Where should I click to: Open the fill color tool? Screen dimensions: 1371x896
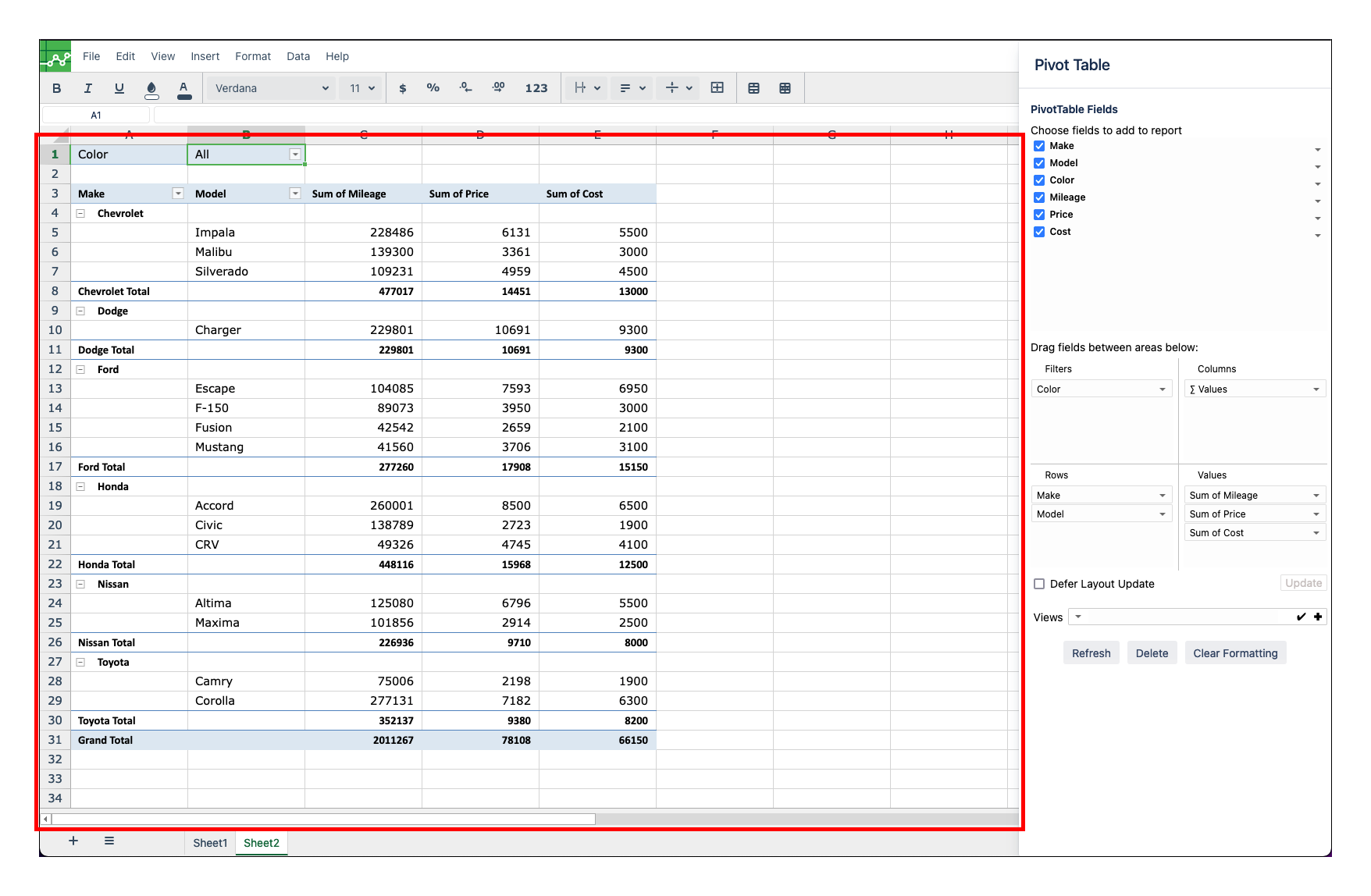(x=151, y=87)
